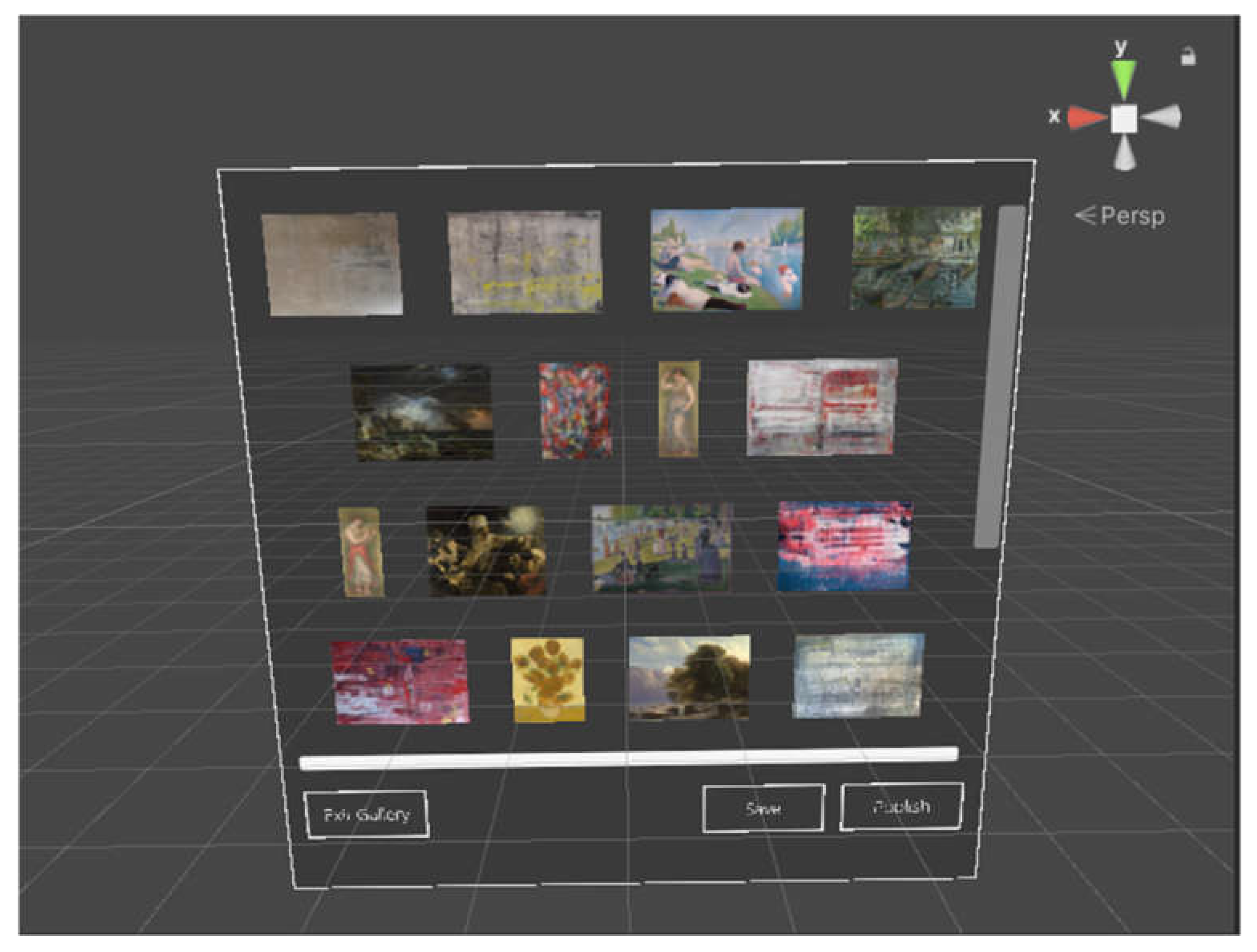Select the green garden painting top right

point(915,258)
